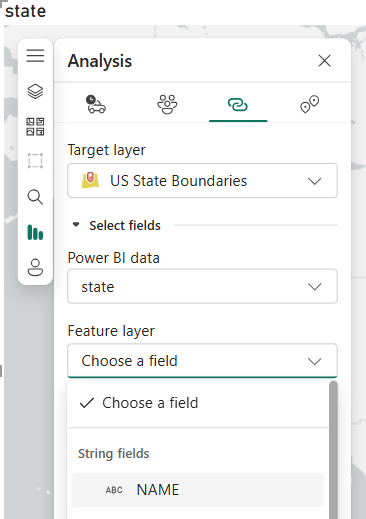Open the Layers list icon
Screen dimensions: 366x519
[x=35, y=91]
